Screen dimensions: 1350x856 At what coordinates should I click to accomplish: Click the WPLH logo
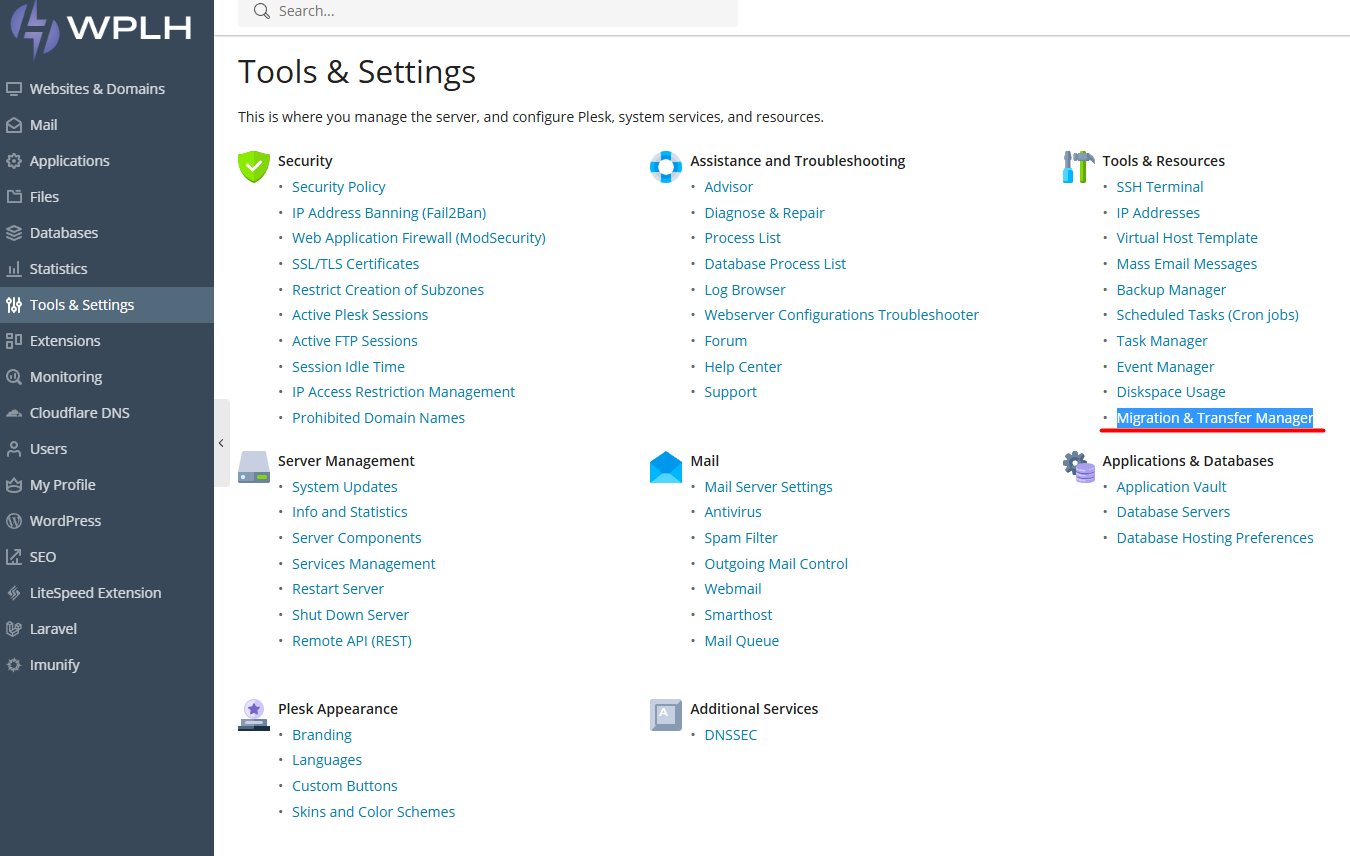pyautogui.click(x=100, y=29)
